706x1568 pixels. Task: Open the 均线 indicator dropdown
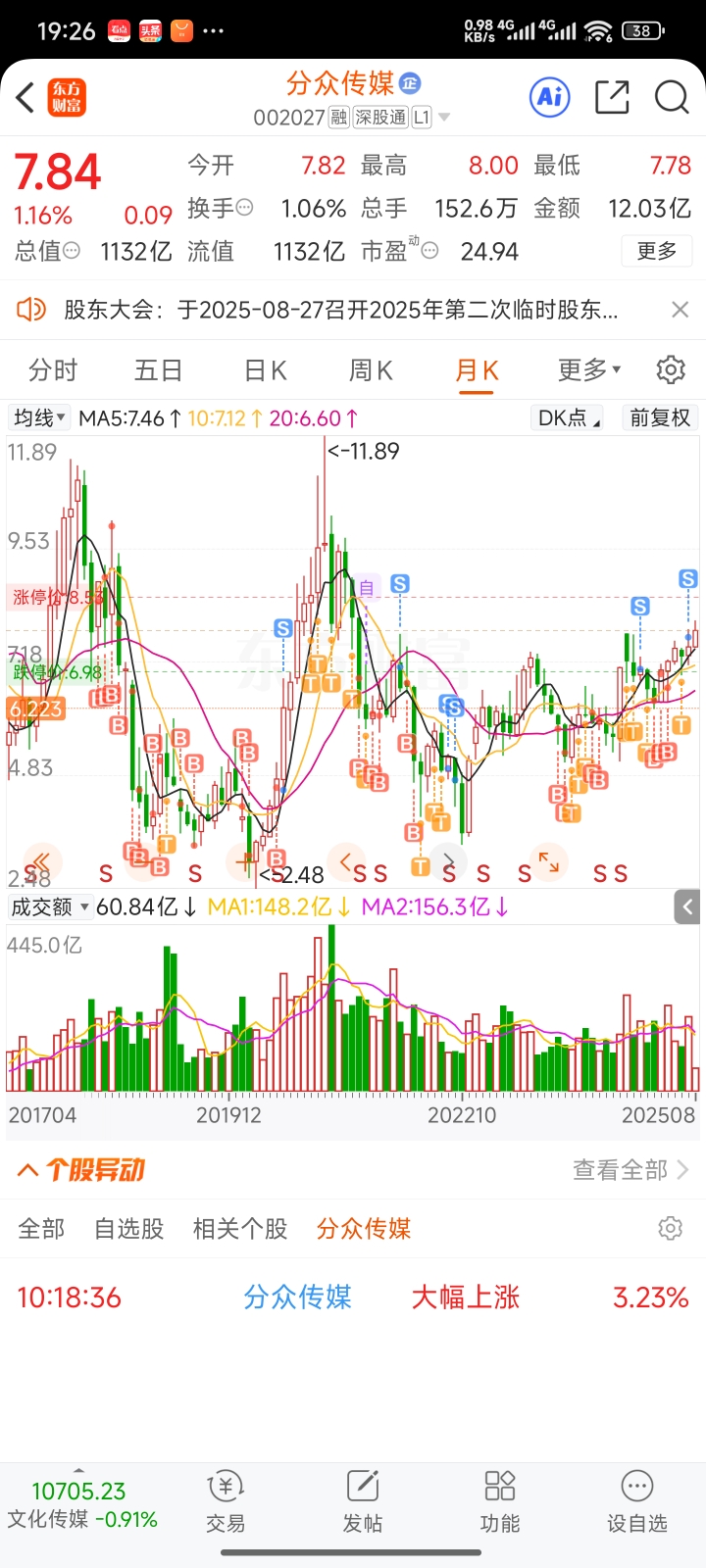pyautogui.click(x=39, y=417)
